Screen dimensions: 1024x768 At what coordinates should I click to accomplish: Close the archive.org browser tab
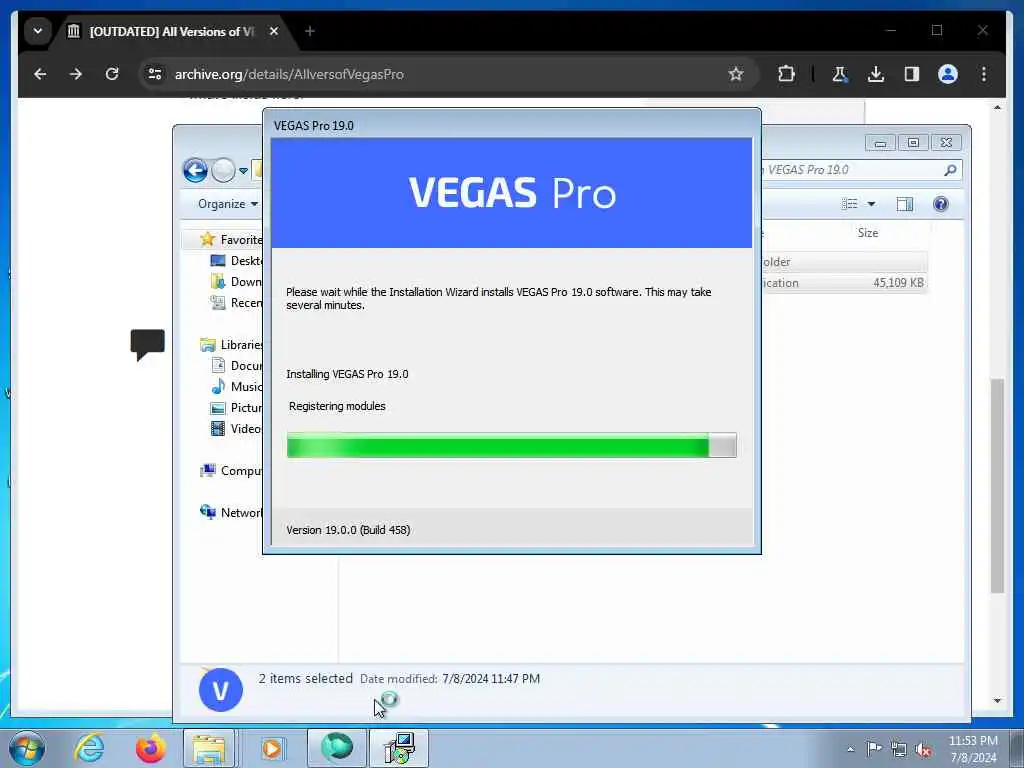pyautogui.click(x=274, y=31)
